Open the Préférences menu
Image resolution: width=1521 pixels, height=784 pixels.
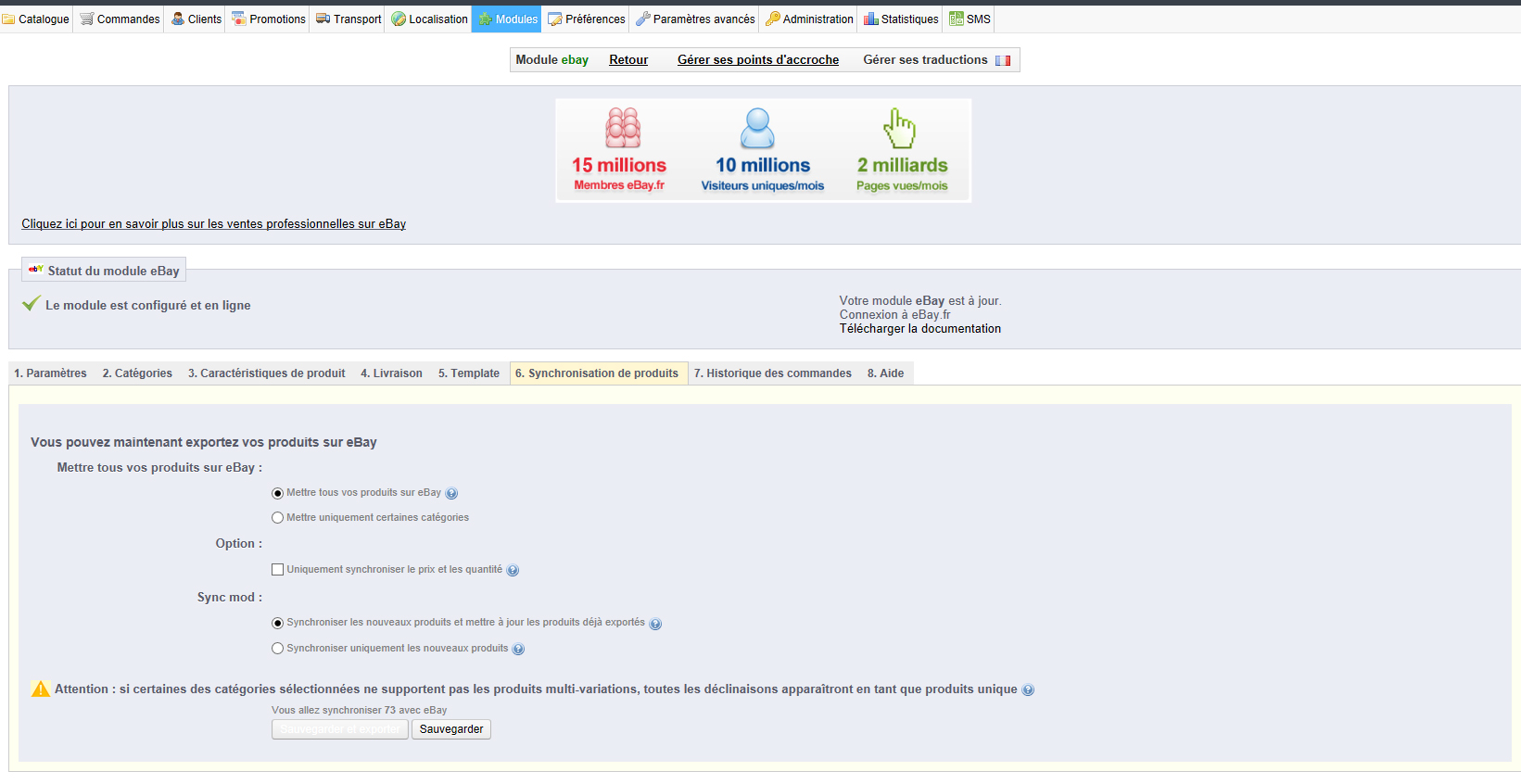587,19
